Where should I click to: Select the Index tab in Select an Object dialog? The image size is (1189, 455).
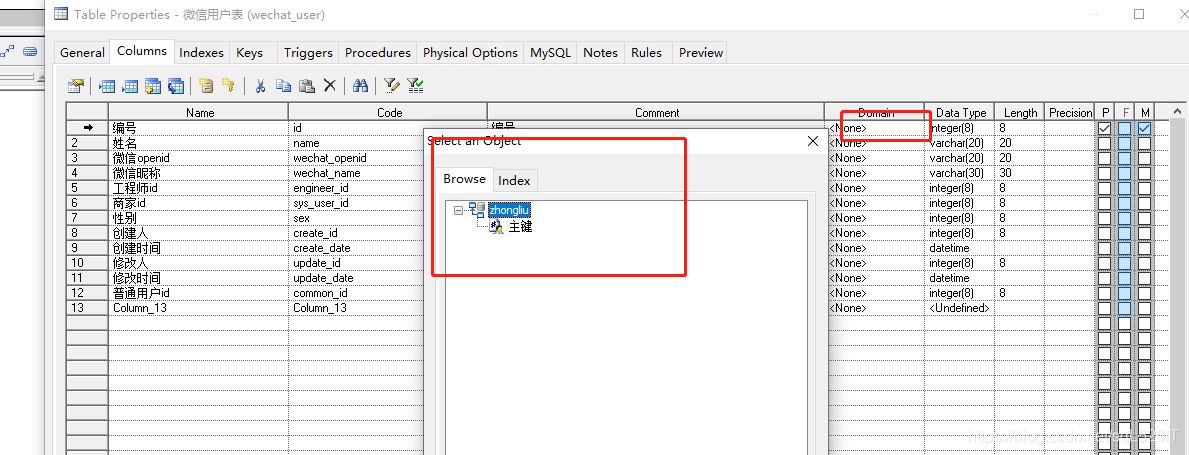coord(514,180)
